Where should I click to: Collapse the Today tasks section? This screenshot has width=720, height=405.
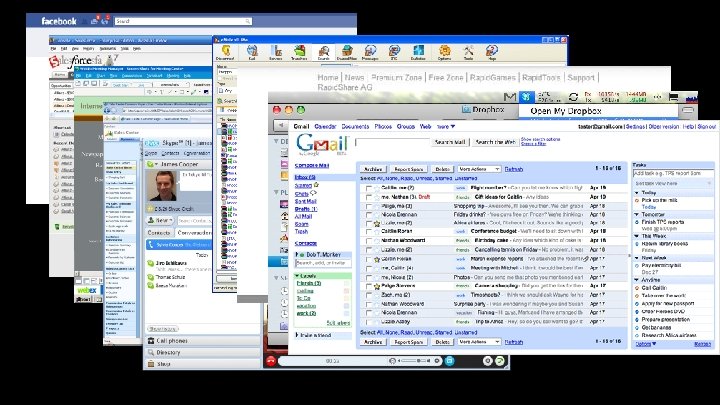click(637, 193)
